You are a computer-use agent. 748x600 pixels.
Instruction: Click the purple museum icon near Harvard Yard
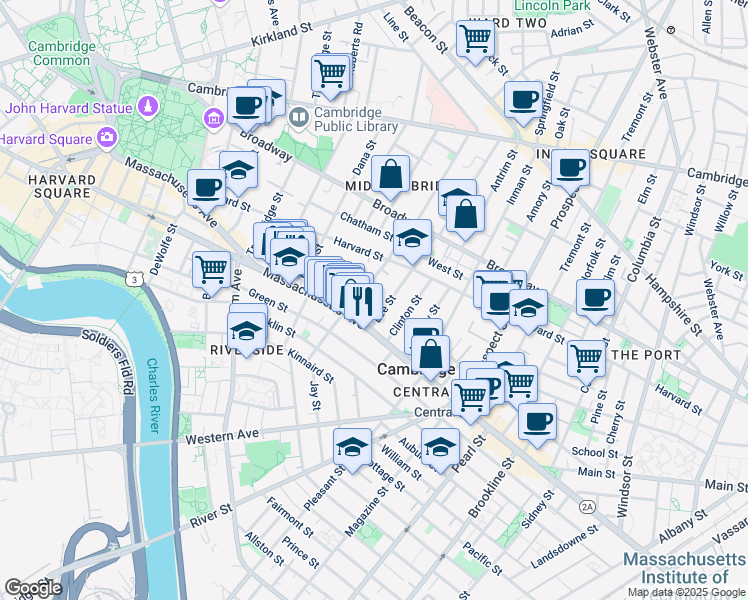point(214,117)
